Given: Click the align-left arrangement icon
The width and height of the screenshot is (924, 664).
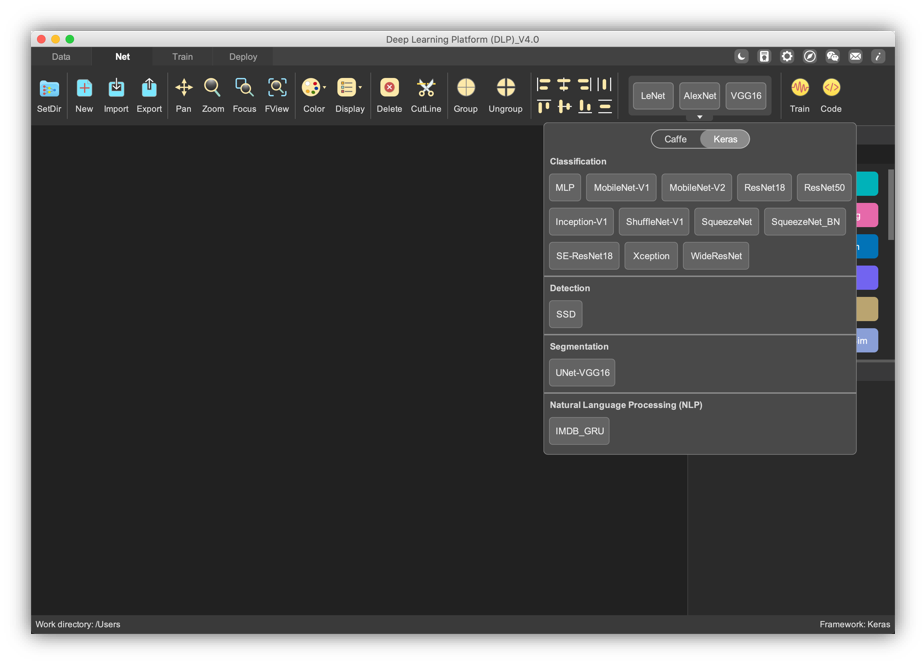Looking at the screenshot, I should point(543,84).
